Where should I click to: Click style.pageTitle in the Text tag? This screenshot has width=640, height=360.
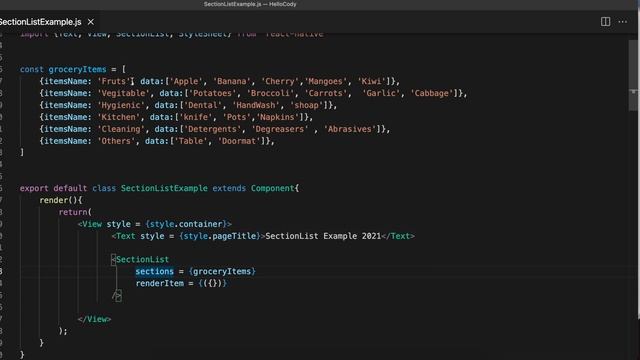point(220,236)
